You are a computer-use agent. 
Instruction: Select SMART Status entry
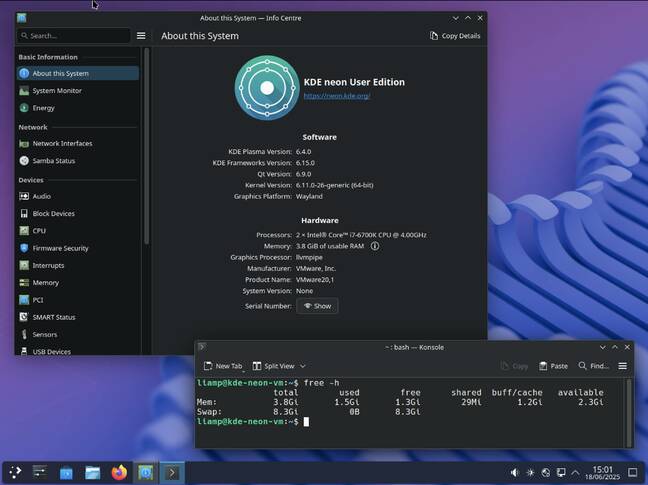click(x=78, y=317)
